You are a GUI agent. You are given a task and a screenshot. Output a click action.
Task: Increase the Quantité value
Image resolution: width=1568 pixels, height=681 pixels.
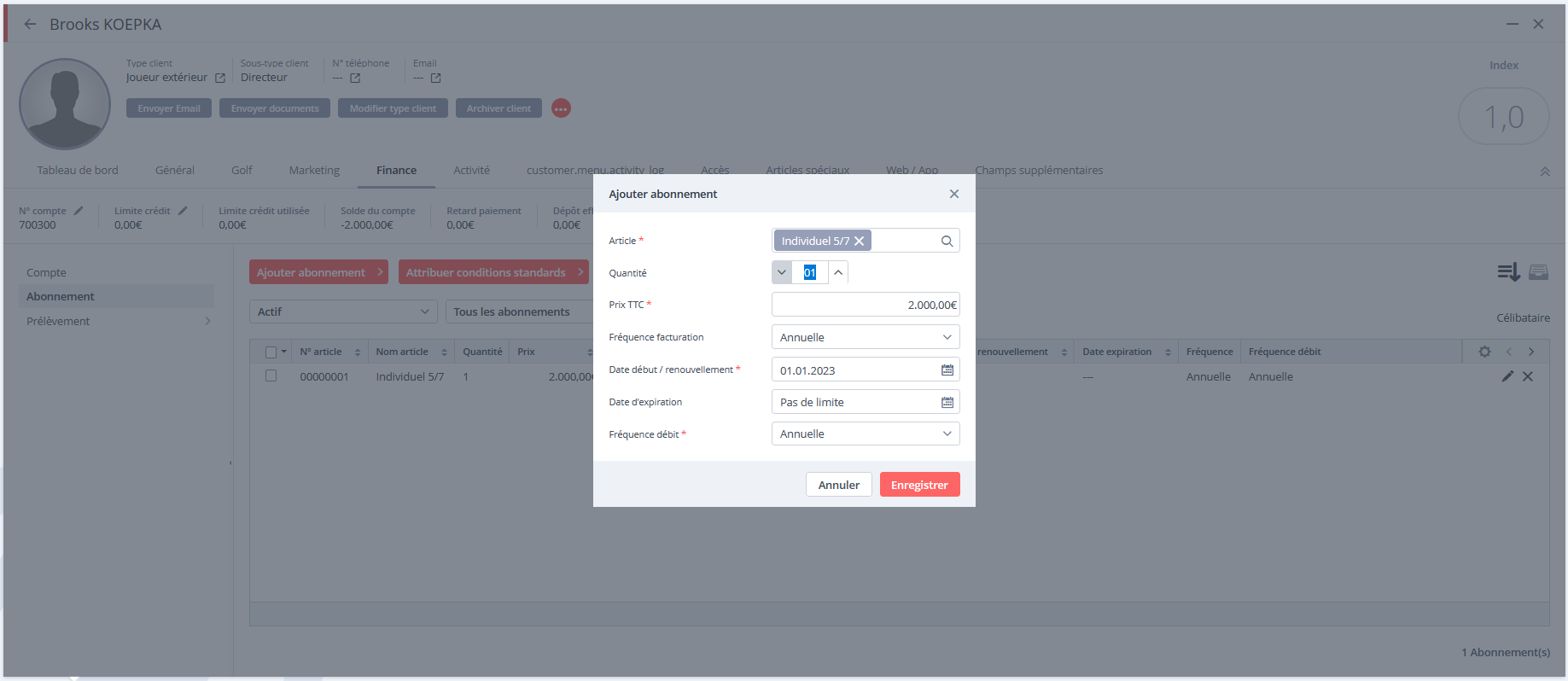click(x=838, y=272)
